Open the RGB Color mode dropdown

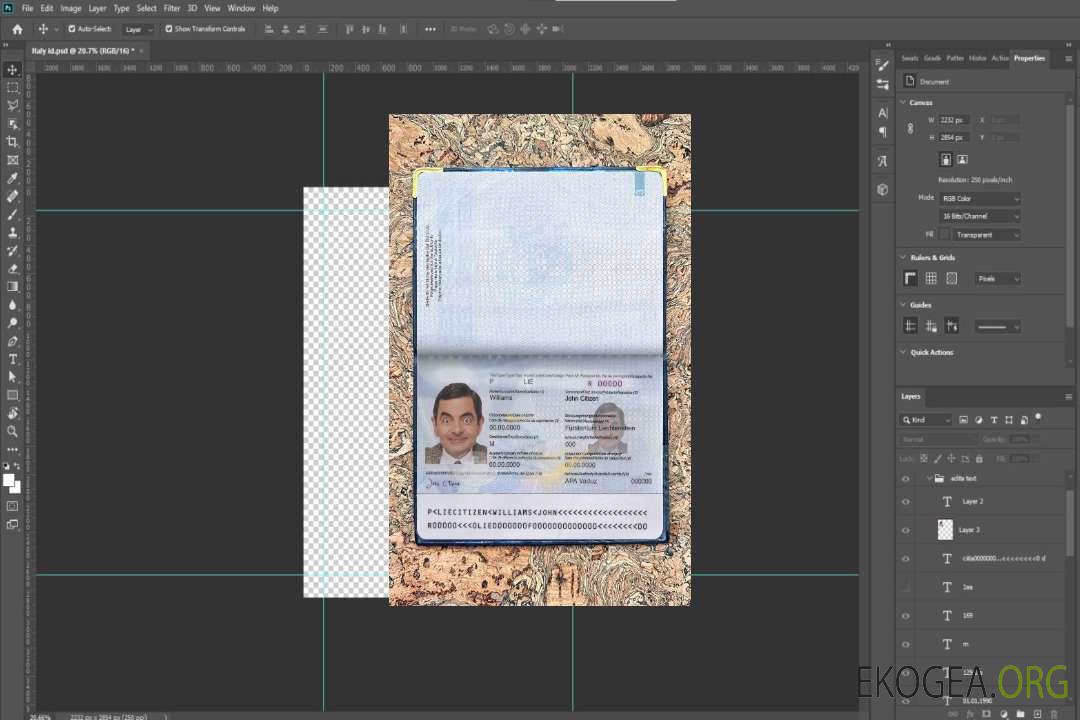coord(980,199)
